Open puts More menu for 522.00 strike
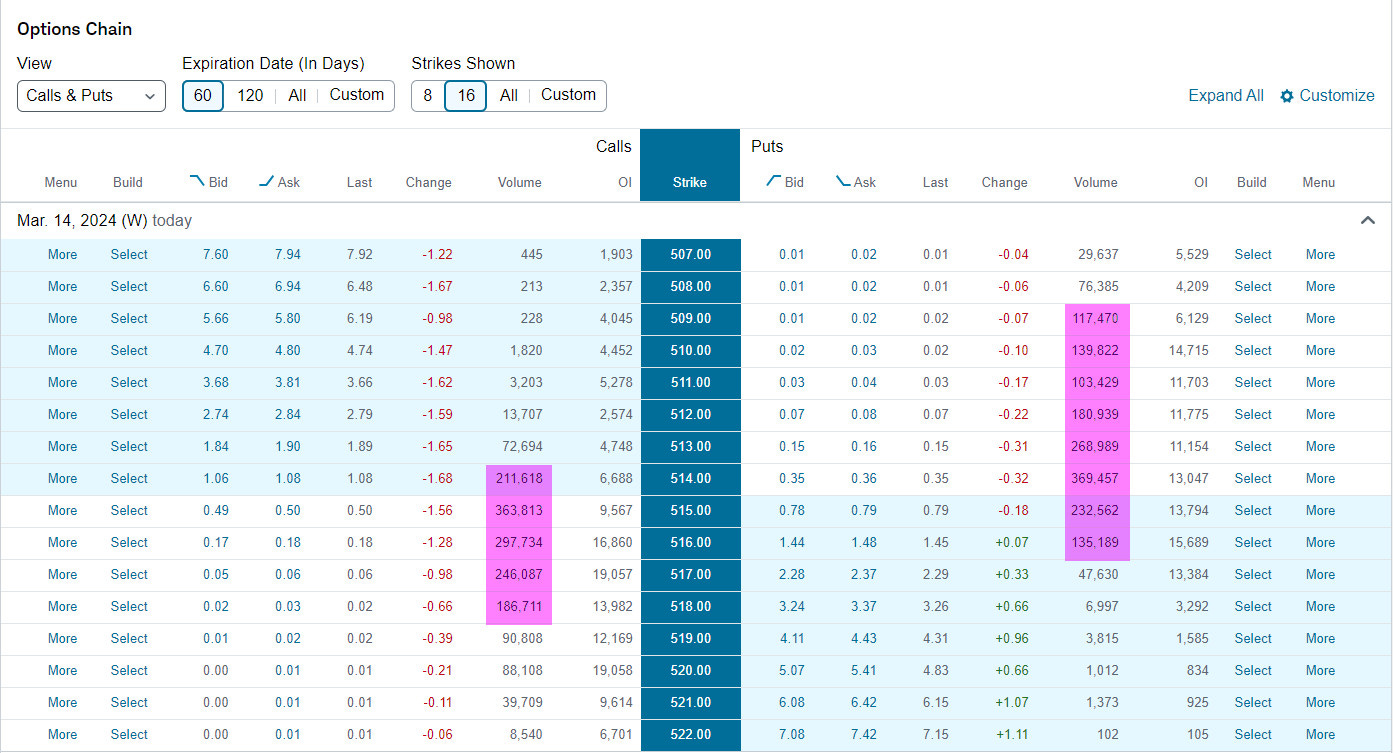Viewport: 1393px width, 753px height. tap(1320, 735)
